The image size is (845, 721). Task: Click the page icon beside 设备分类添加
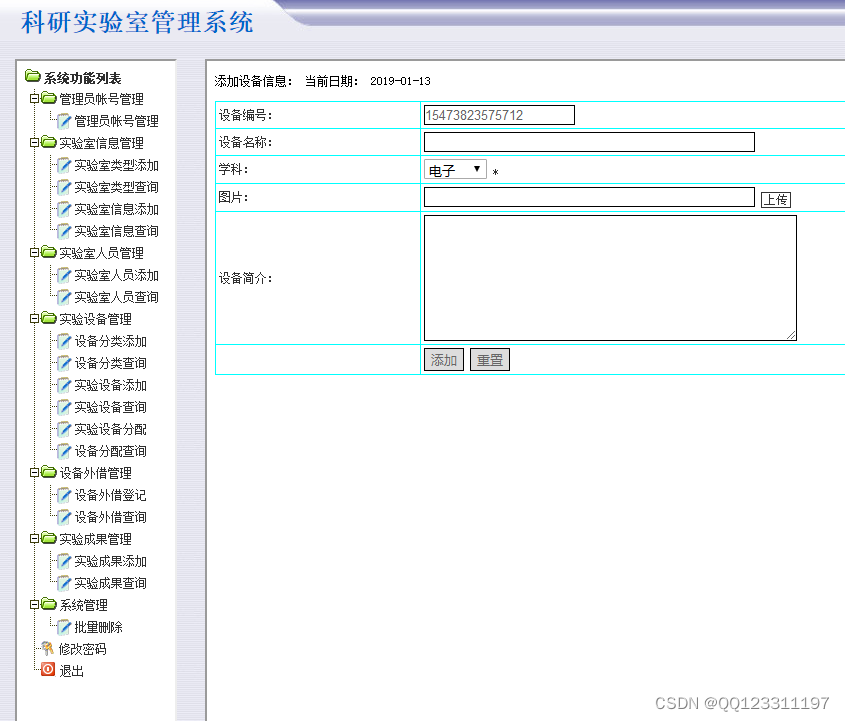[x=64, y=341]
